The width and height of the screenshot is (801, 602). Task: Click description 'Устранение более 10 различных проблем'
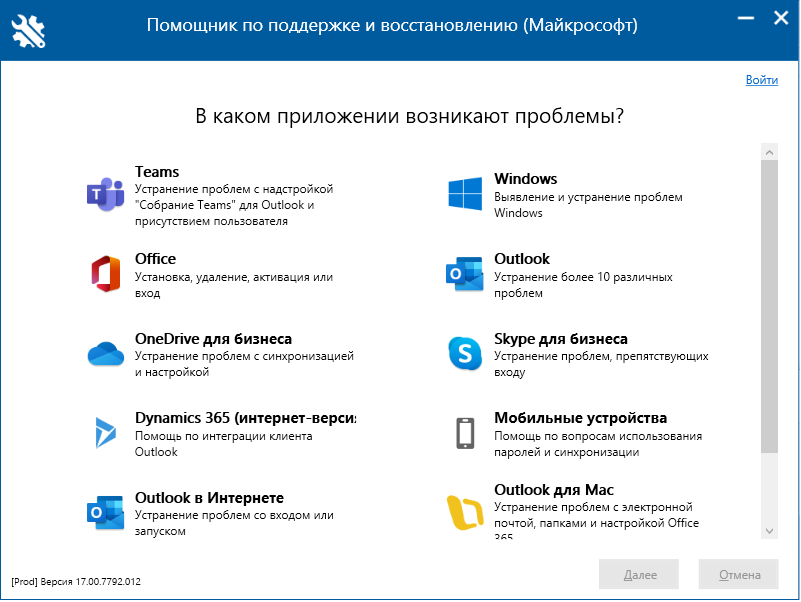pyautogui.click(x=583, y=285)
